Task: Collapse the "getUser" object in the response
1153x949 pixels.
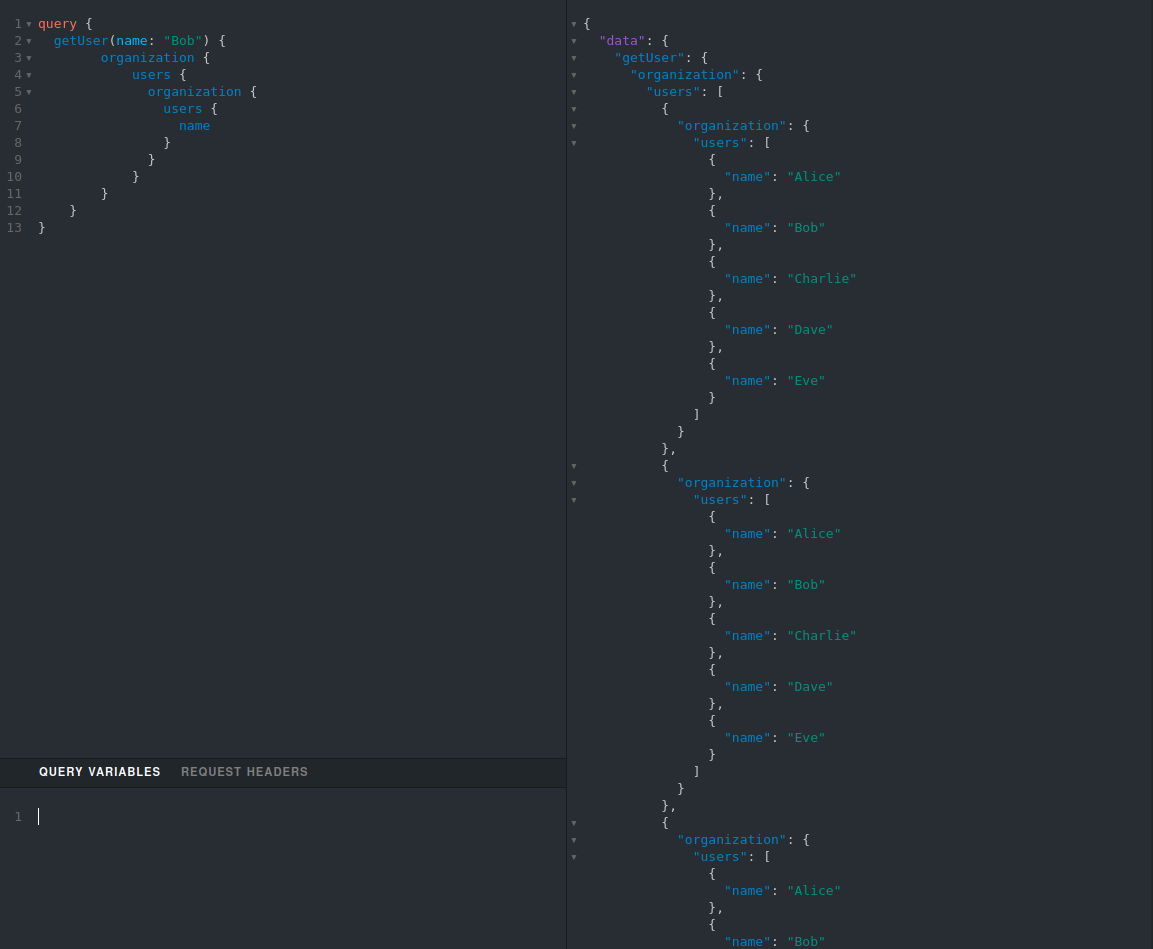Action: [x=573, y=57]
